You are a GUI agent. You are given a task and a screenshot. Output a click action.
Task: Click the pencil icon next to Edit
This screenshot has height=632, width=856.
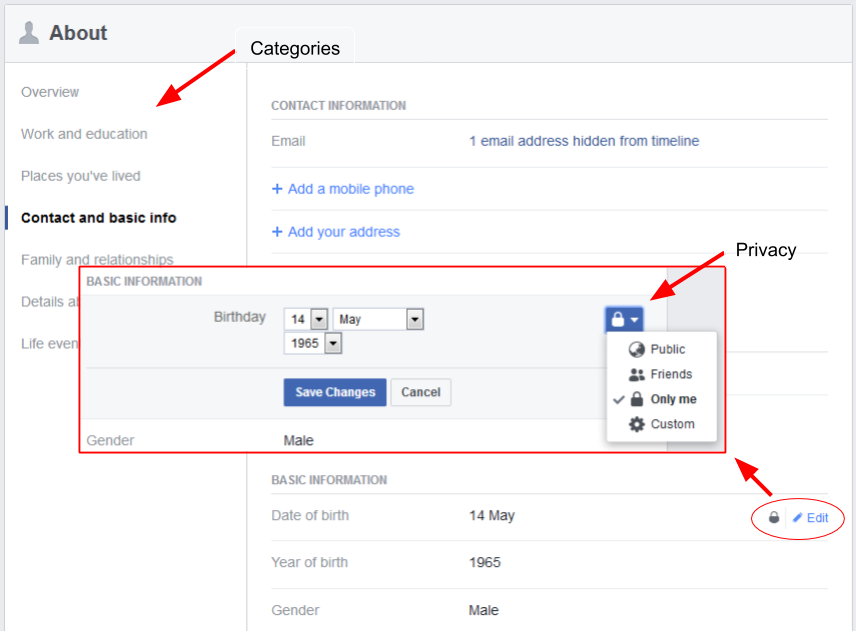pyautogui.click(x=798, y=517)
